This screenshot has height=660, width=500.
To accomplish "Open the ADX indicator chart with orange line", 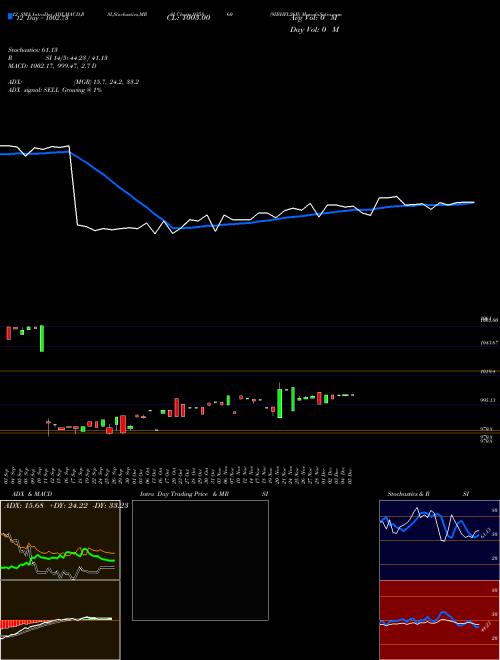I will 60,540.
